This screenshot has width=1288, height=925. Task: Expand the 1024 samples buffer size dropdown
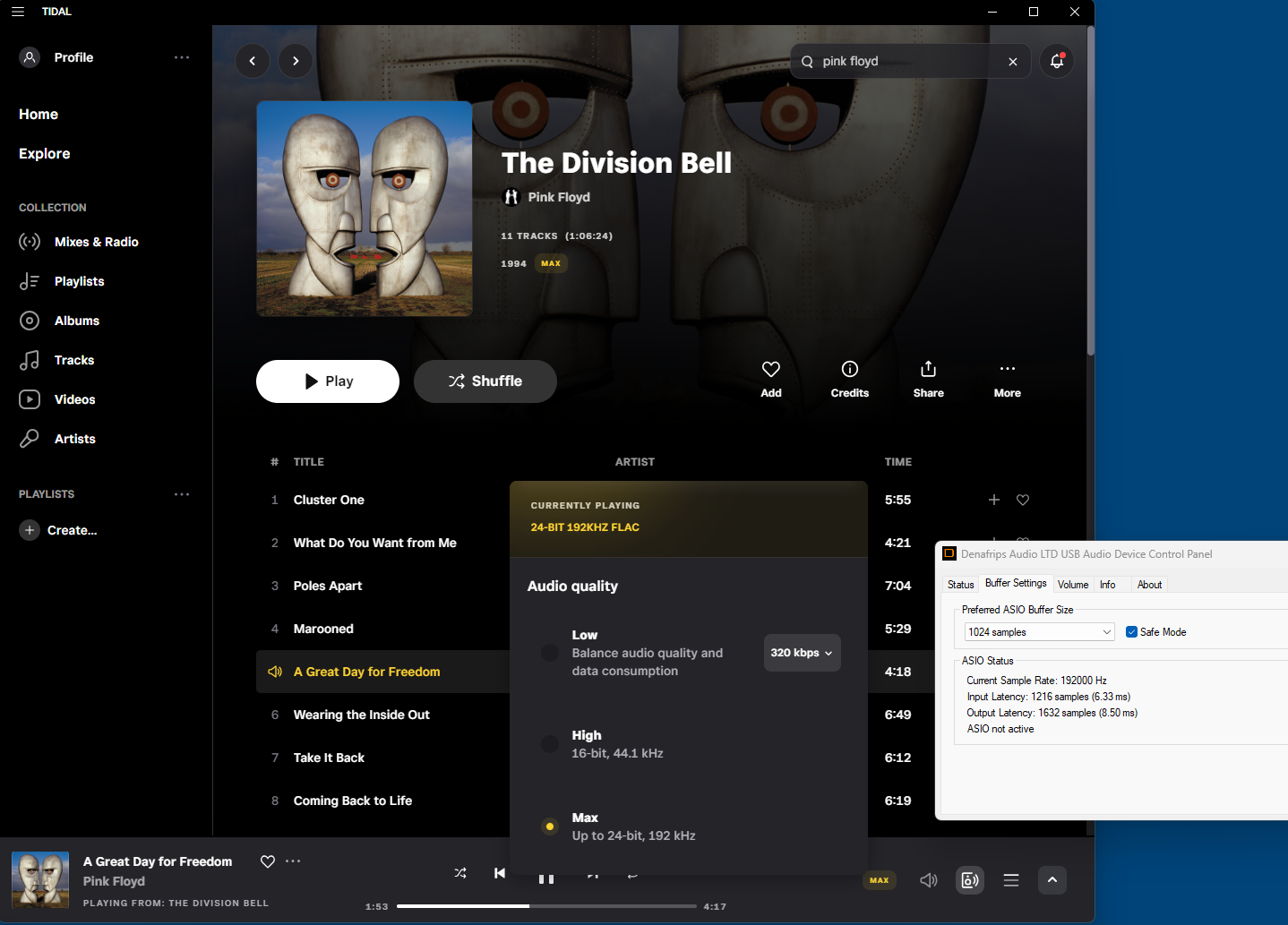(x=1039, y=632)
